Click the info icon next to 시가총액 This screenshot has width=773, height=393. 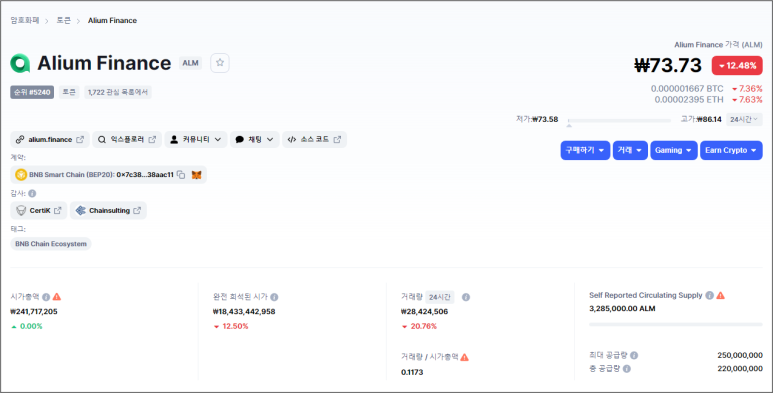click(x=46, y=297)
